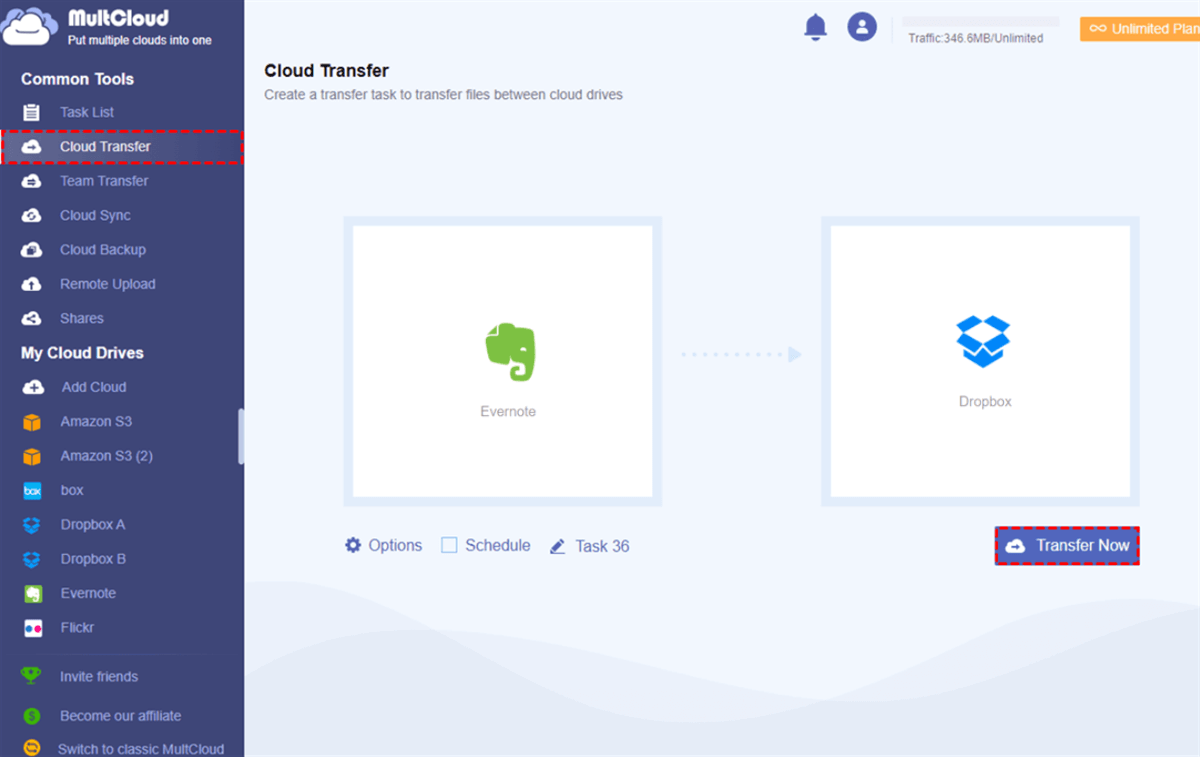Click the Add Cloud plus icon
The height and width of the screenshot is (757, 1200).
[x=33, y=387]
